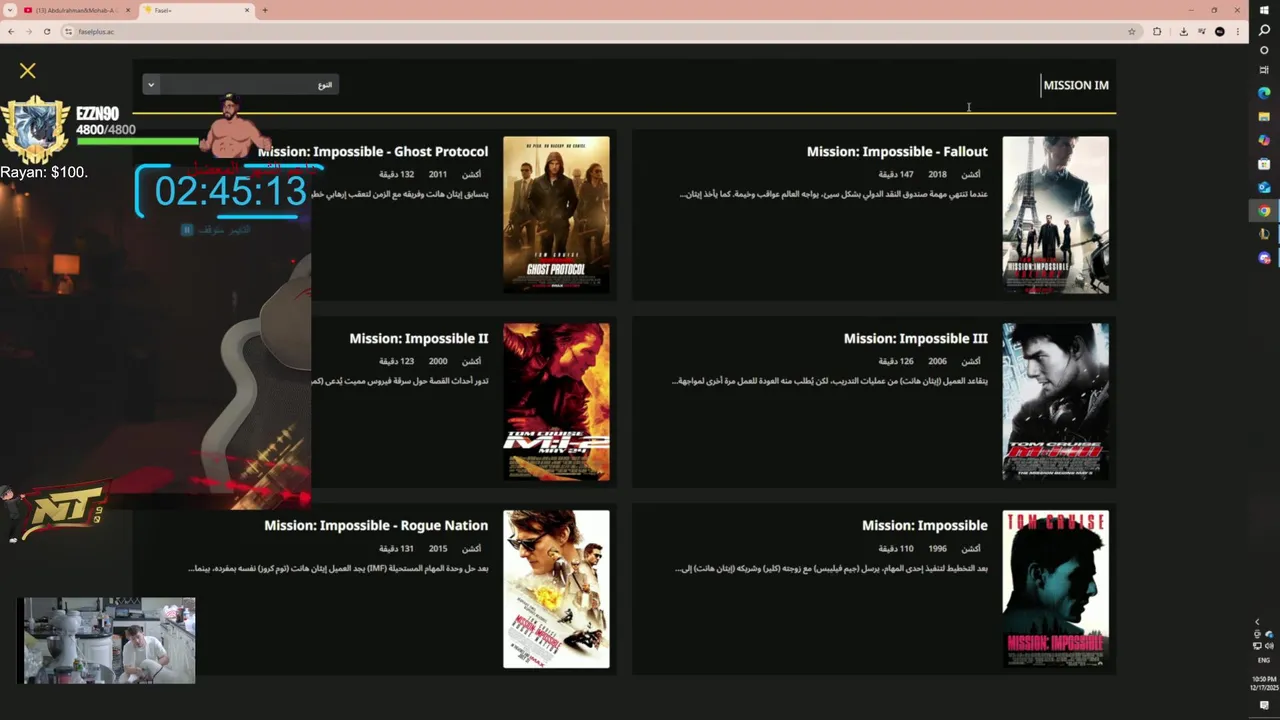
Task: Select the Rogue Nation movie poster
Action: click(556, 589)
